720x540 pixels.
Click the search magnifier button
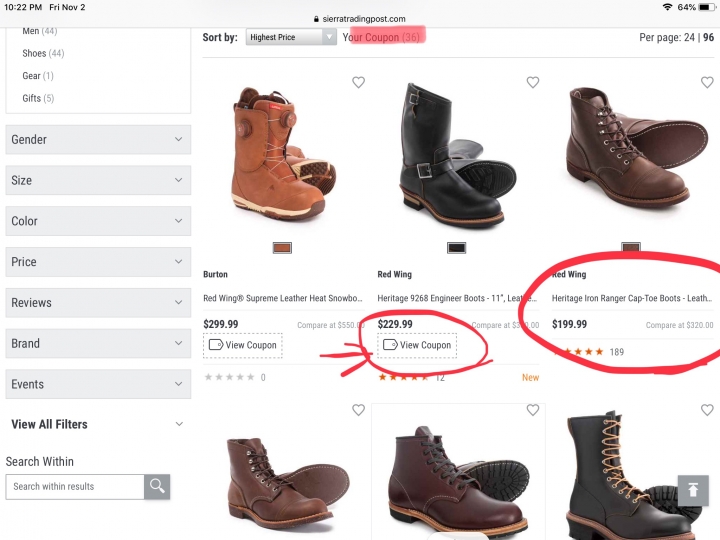[x=157, y=486]
